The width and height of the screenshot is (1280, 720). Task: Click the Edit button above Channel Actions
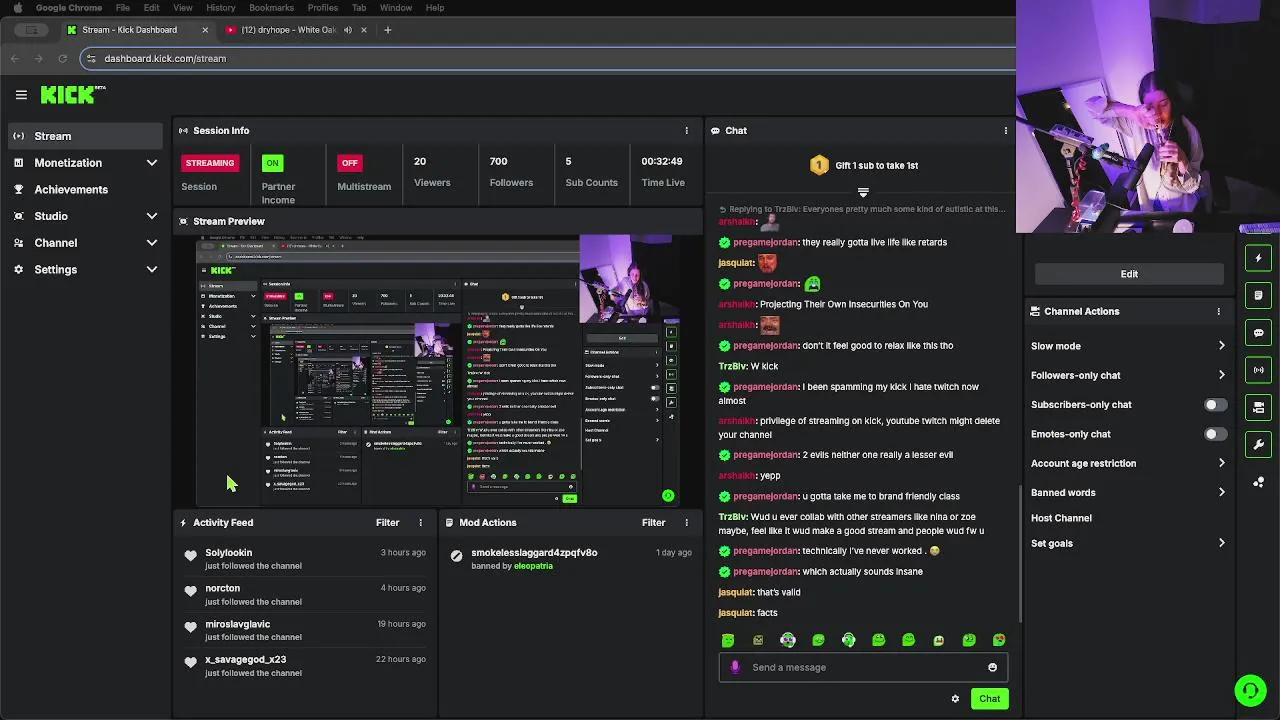pos(1129,274)
